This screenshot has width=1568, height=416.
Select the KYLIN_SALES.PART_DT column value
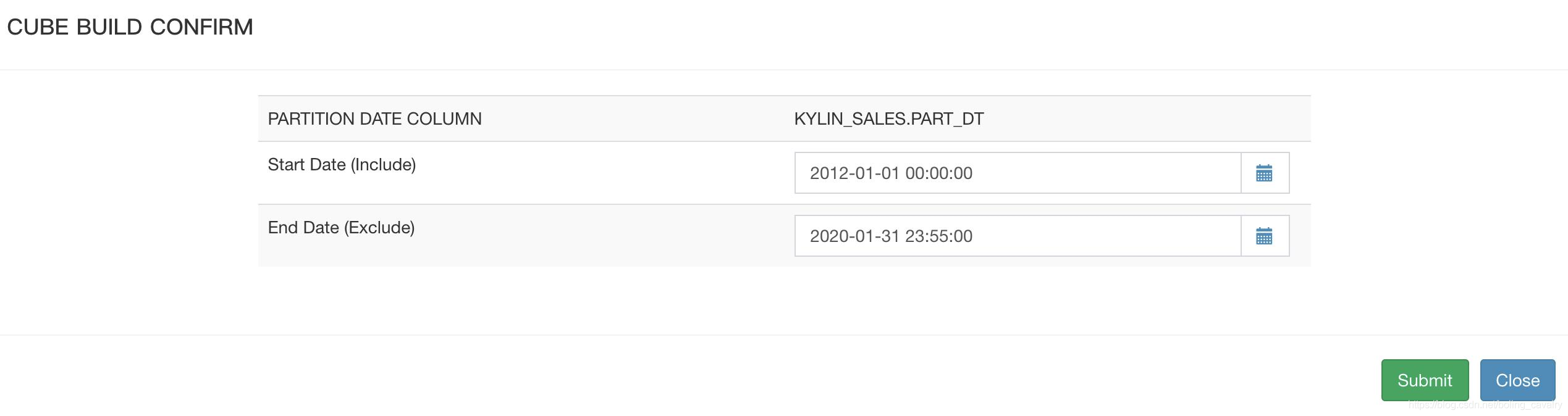tap(888, 119)
